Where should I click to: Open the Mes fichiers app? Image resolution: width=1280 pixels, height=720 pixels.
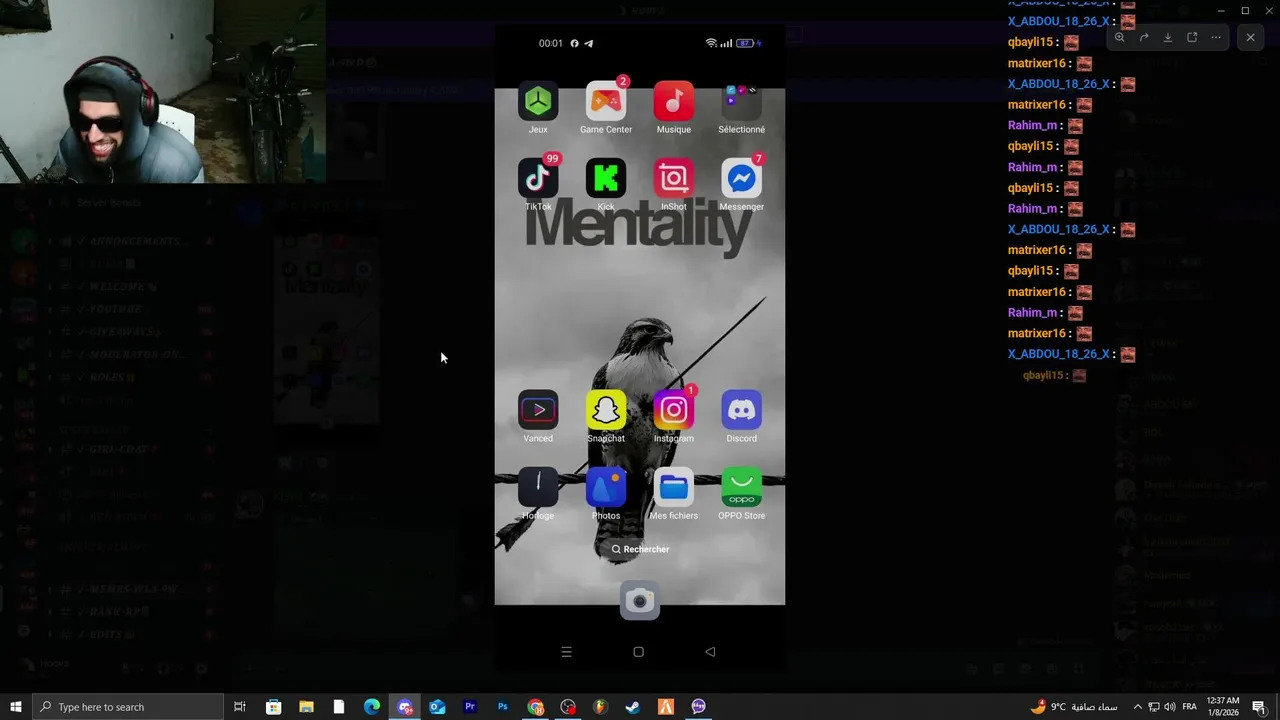pos(674,487)
